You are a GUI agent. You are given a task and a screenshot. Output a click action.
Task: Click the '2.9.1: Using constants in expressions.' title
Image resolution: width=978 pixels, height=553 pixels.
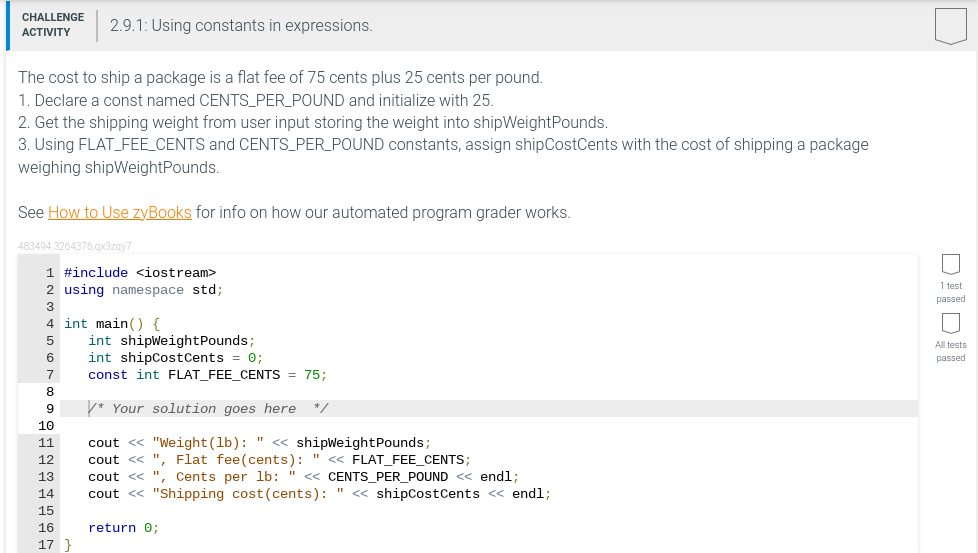(x=241, y=26)
